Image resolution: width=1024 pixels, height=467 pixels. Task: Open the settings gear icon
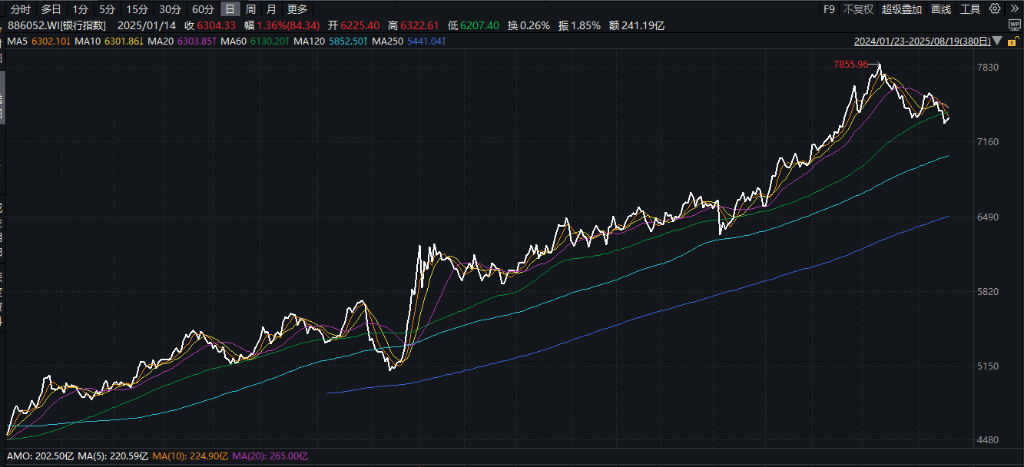995,8
